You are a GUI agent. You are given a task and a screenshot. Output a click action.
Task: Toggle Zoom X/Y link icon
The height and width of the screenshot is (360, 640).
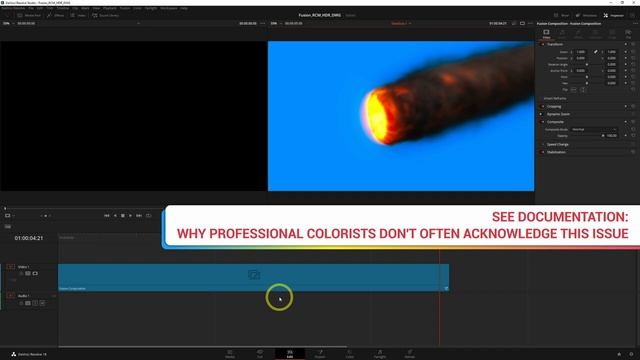[x=596, y=52]
